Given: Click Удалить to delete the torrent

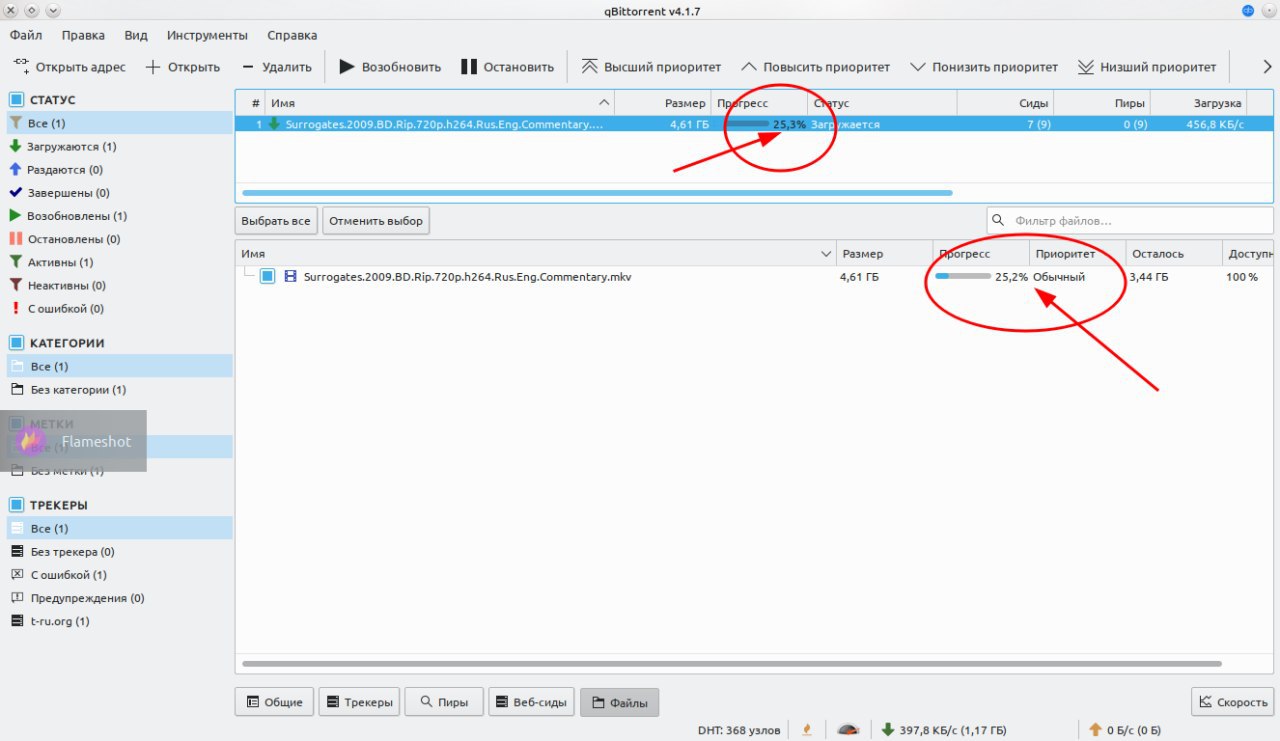Looking at the screenshot, I should pos(277,67).
